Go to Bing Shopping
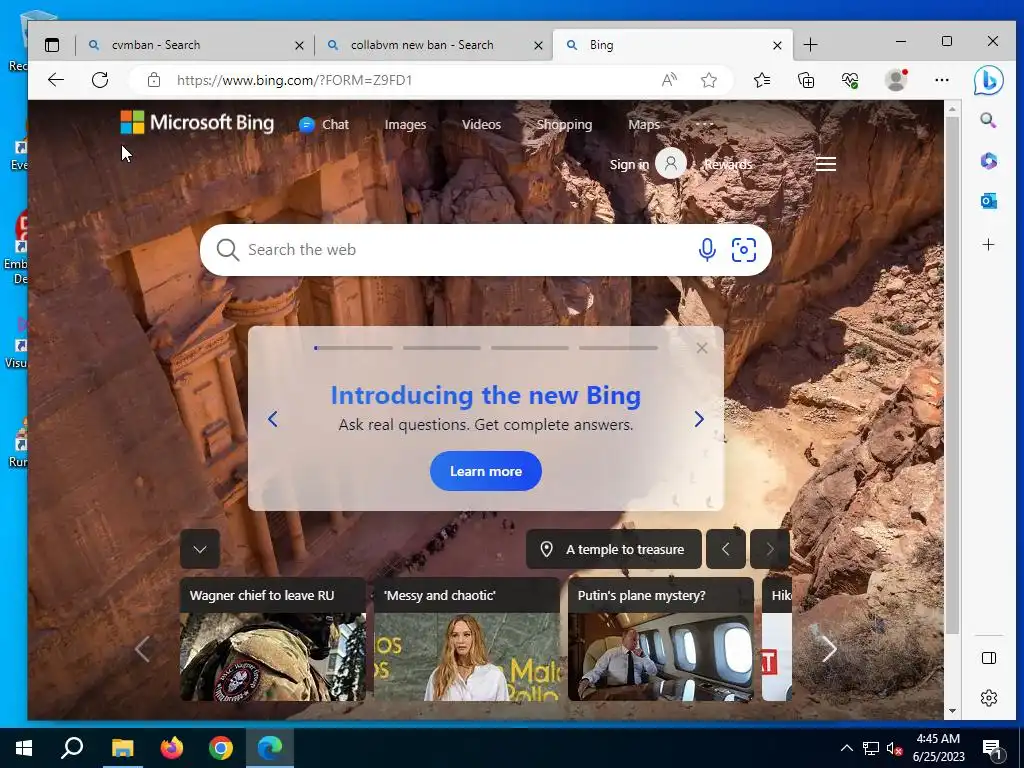The width and height of the screenshot is (1024, 768). [x=564, y=124]
